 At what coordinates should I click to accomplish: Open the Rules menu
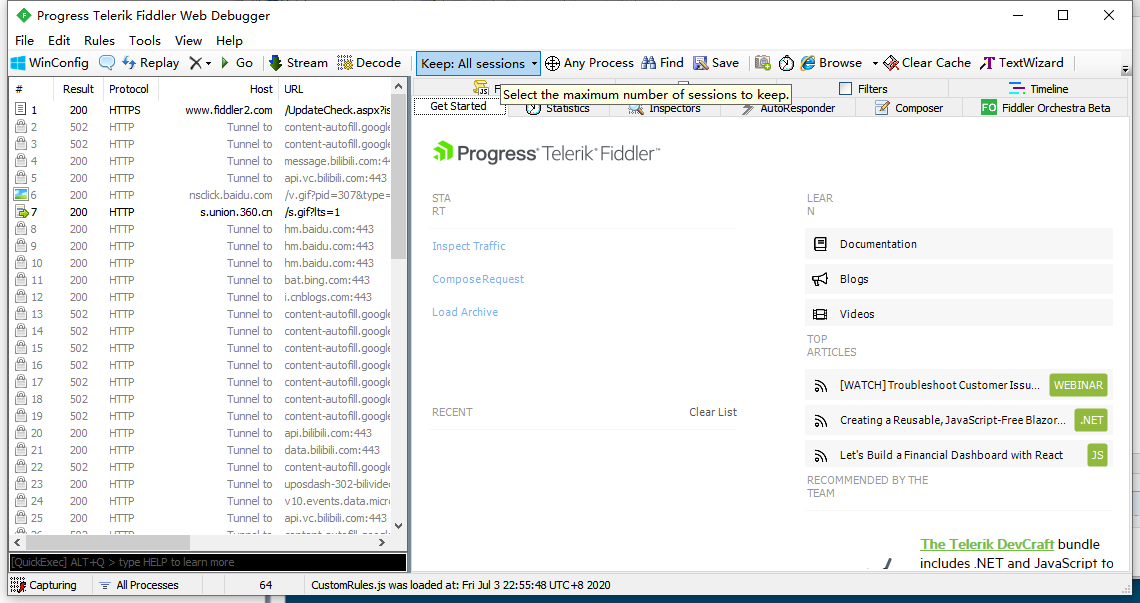click(99, 41)
